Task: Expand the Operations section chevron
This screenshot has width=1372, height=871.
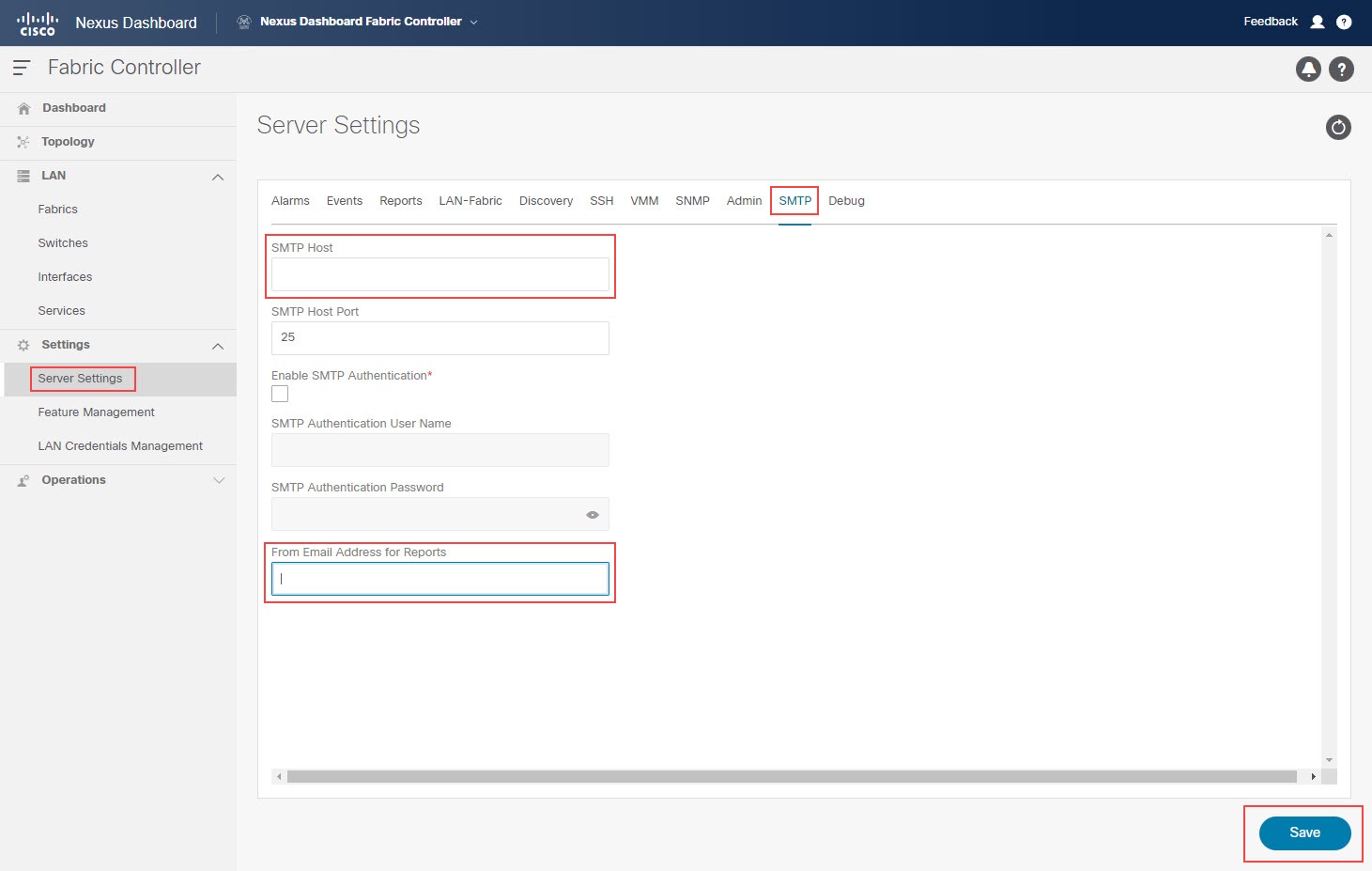Action: [219, 480]
